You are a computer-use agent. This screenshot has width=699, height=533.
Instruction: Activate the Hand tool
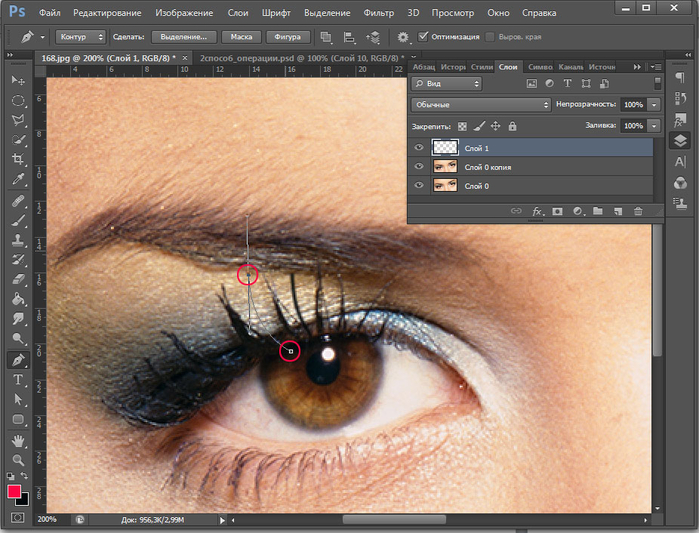point(18,440)
